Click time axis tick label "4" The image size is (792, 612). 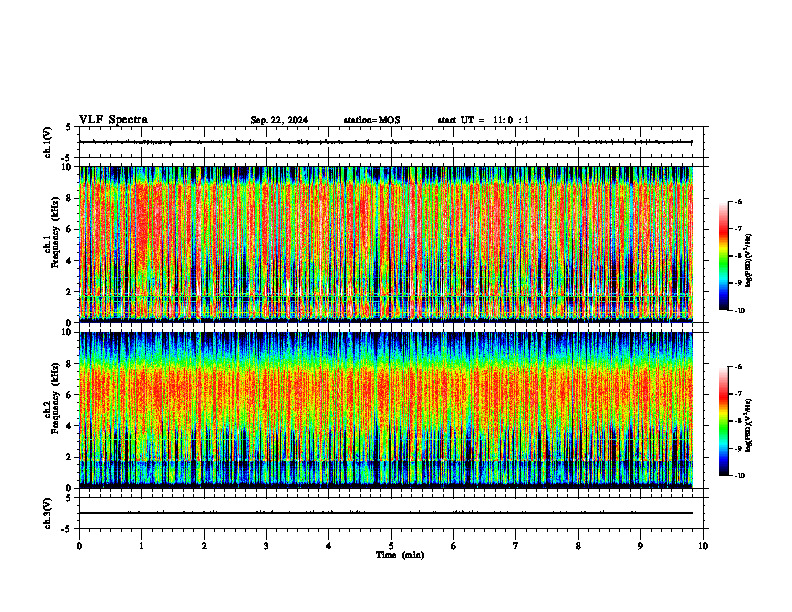pos(329,546)
